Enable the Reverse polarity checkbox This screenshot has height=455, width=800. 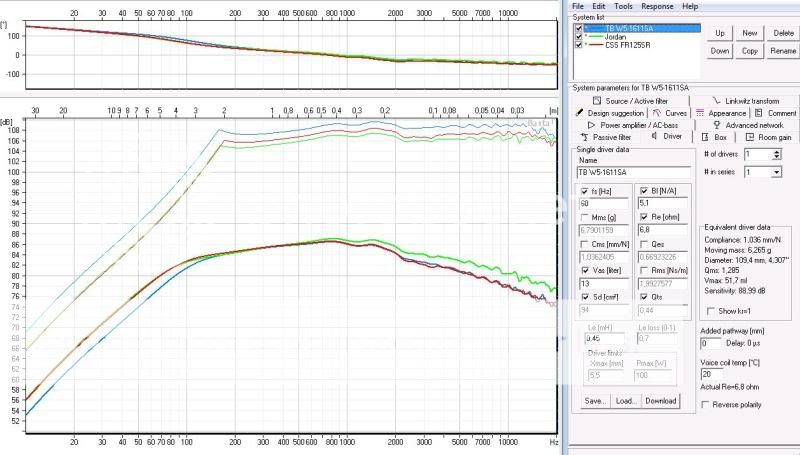706,404
